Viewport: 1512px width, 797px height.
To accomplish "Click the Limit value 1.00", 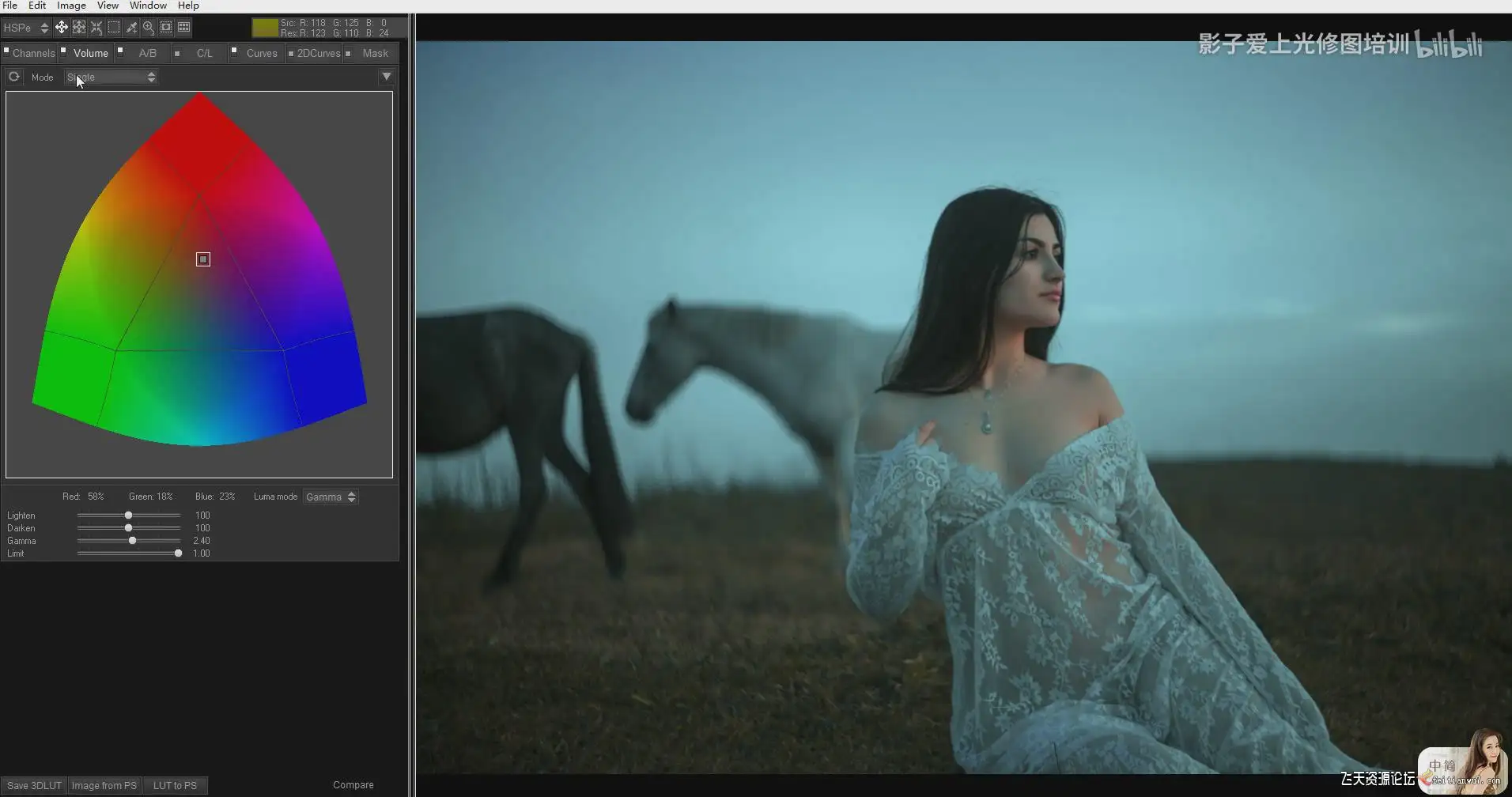I will pos(202,553).
